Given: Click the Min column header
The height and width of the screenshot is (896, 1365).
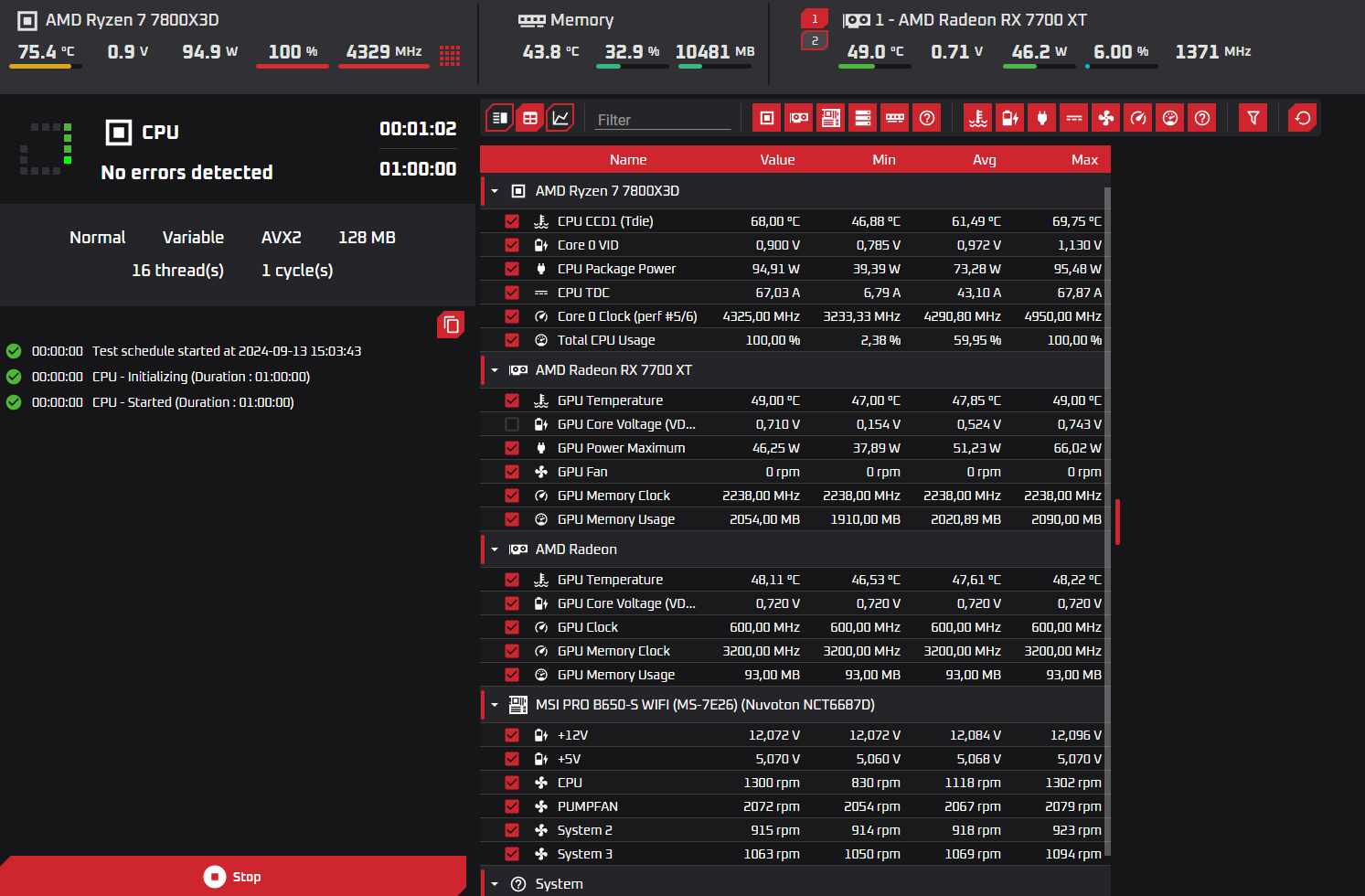Looking at the screenshot, I should click(x=884, y=160).
